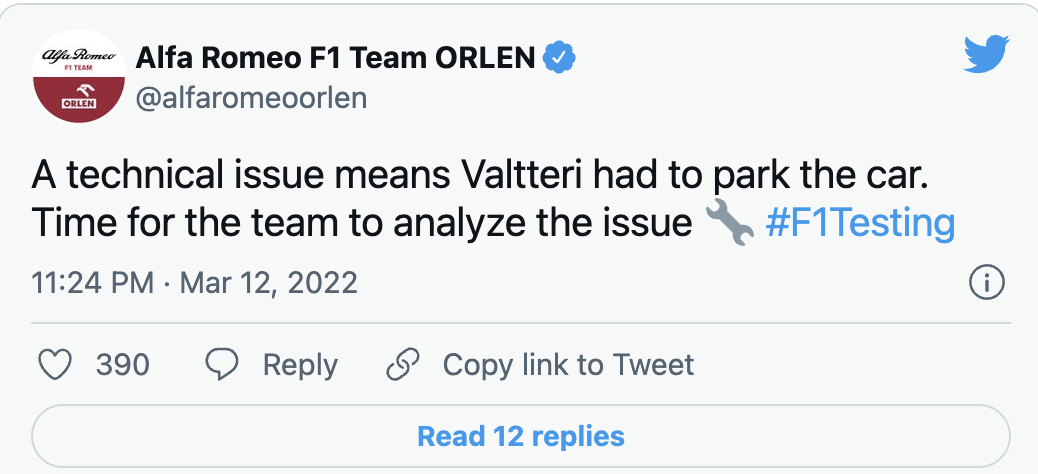Click the tweet text about Valtteri parking
Image resolution: width=1038 pixels, height=474 pixels.
[x=480, y=175]
